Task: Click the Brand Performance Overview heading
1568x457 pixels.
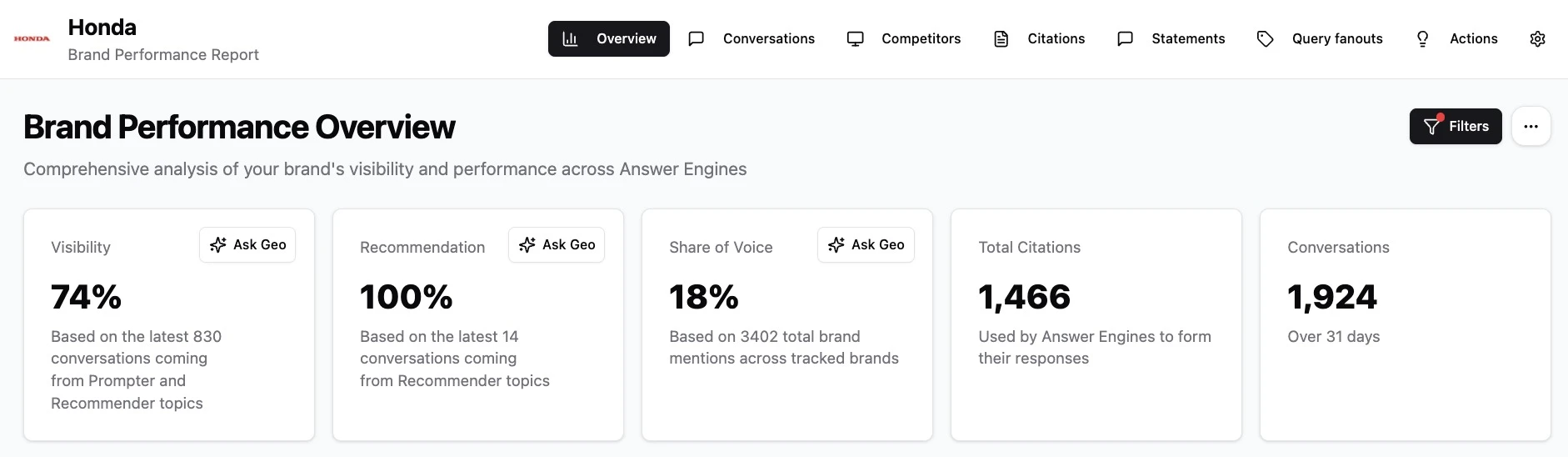Action: pos(239,128)
